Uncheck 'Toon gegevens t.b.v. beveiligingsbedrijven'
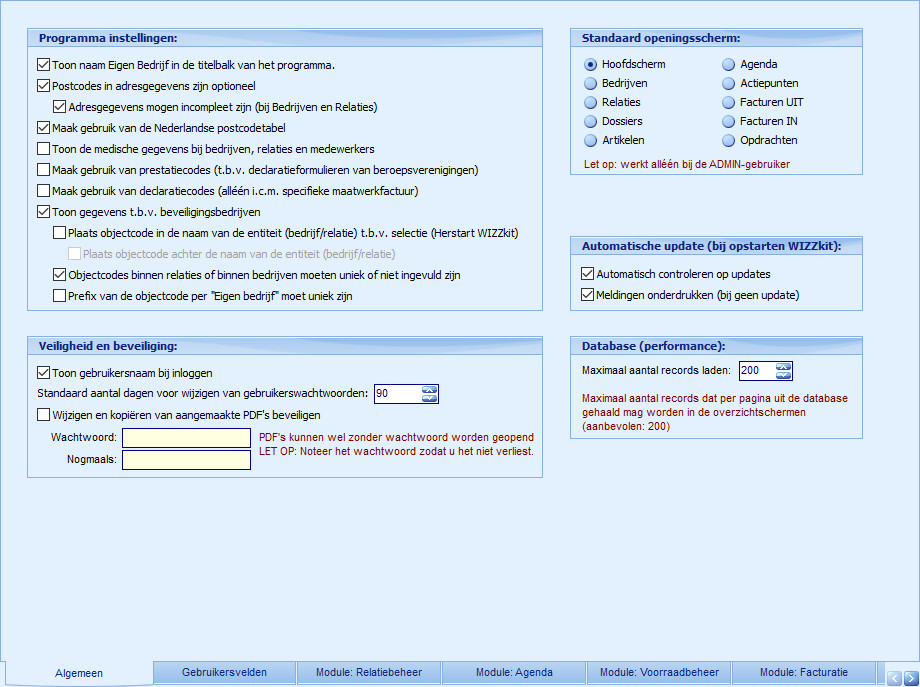The image size is (920, 687). point(44,212)
